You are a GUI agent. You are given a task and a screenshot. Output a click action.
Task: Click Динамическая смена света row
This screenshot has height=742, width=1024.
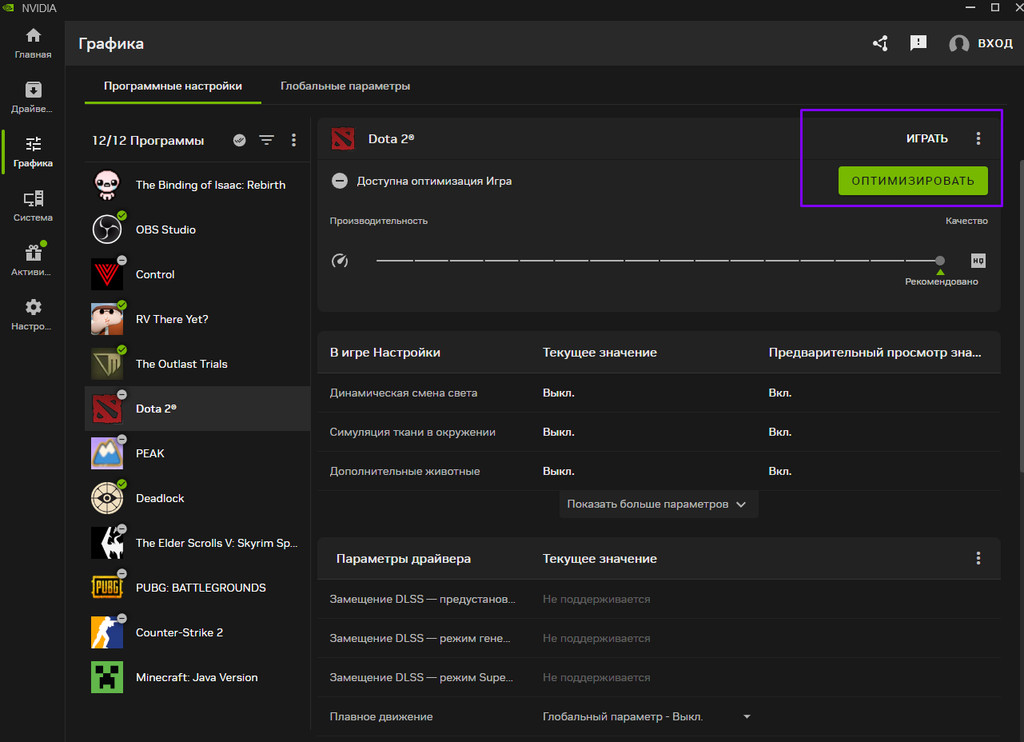[x=659, y=393]
